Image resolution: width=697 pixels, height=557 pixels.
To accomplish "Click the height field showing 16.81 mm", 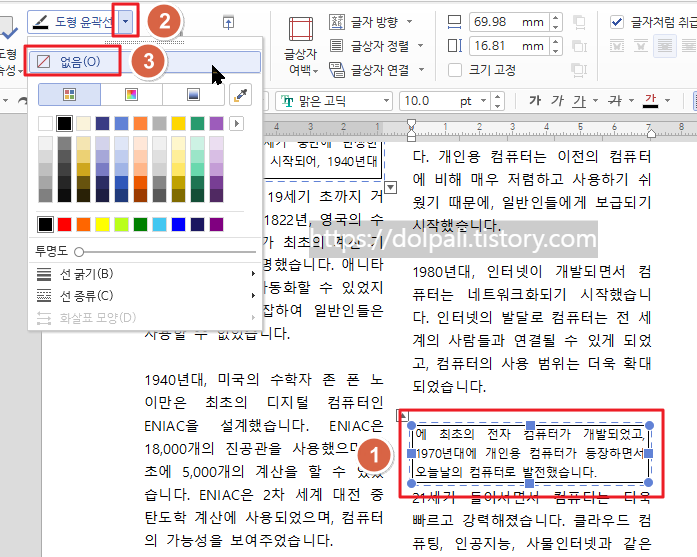I will pos(509,46).
